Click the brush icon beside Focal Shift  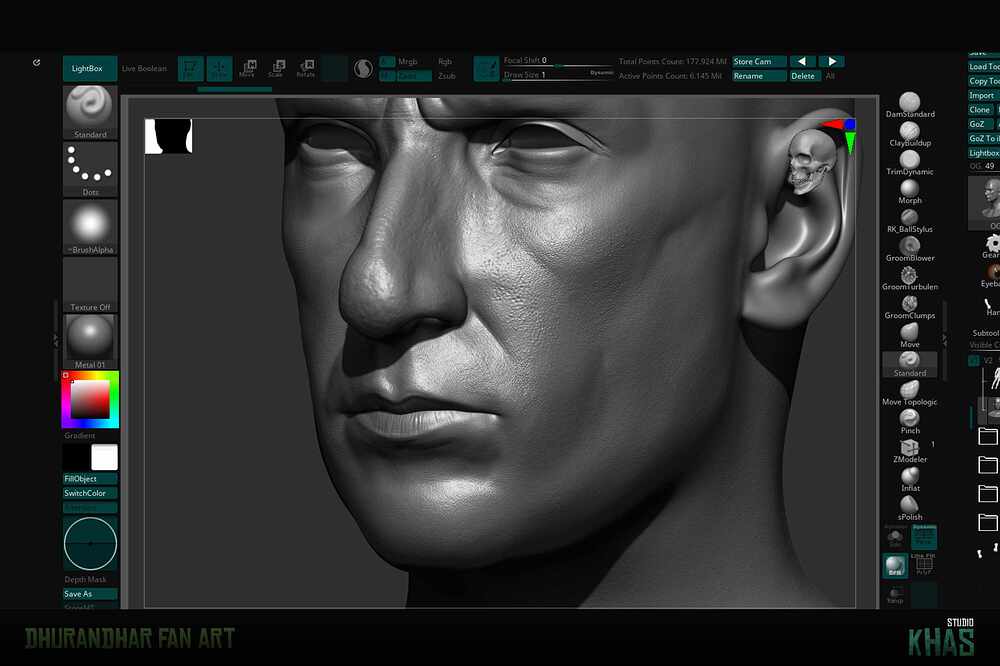pos(486,68)
